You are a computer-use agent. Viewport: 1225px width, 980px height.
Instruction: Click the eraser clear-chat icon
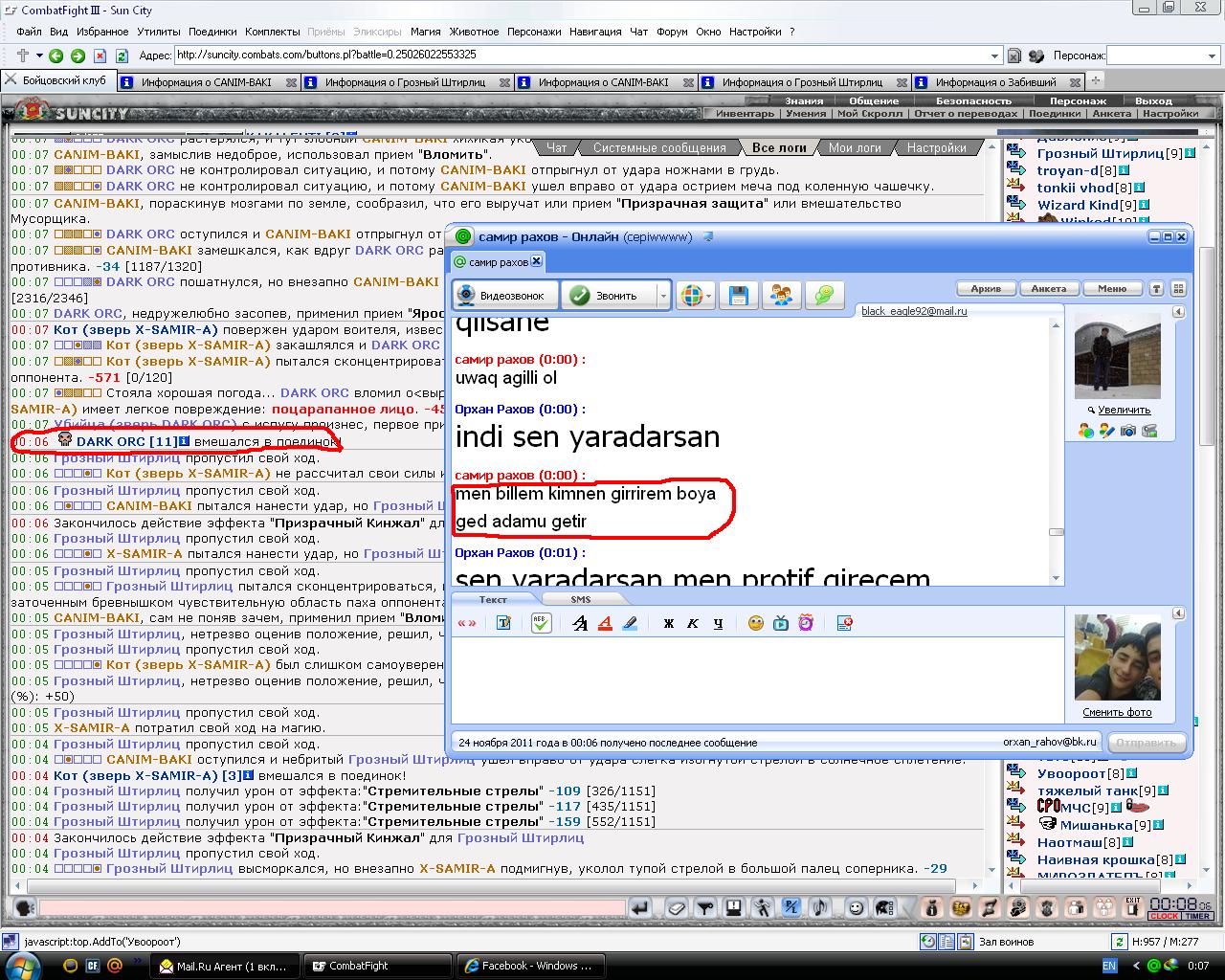(677, 907)
